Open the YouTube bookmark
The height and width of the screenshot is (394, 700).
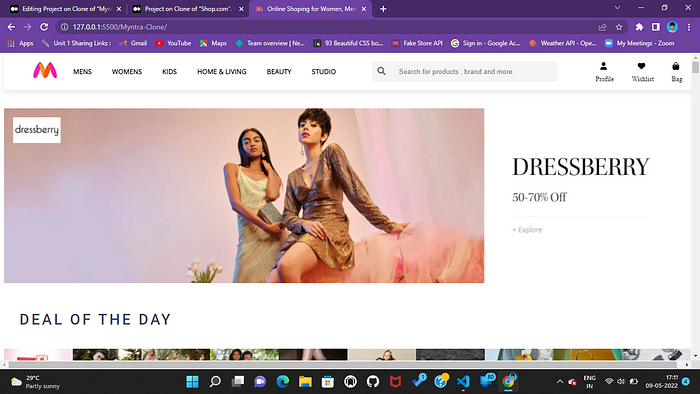(173, 43)
